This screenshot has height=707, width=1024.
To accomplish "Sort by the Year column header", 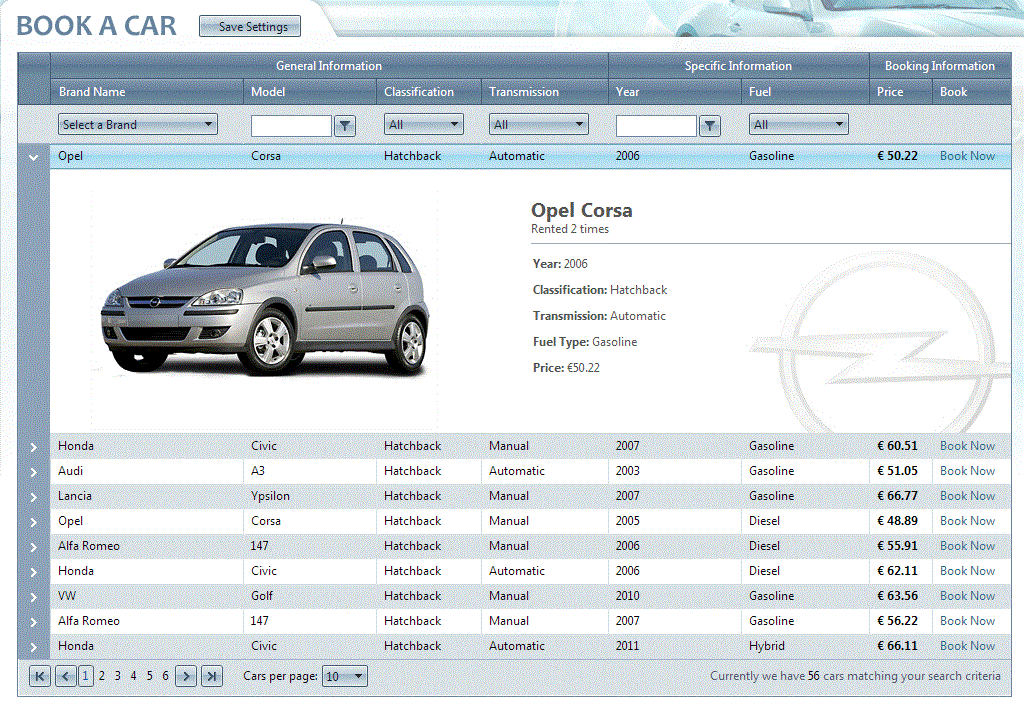I will (628, 92).
